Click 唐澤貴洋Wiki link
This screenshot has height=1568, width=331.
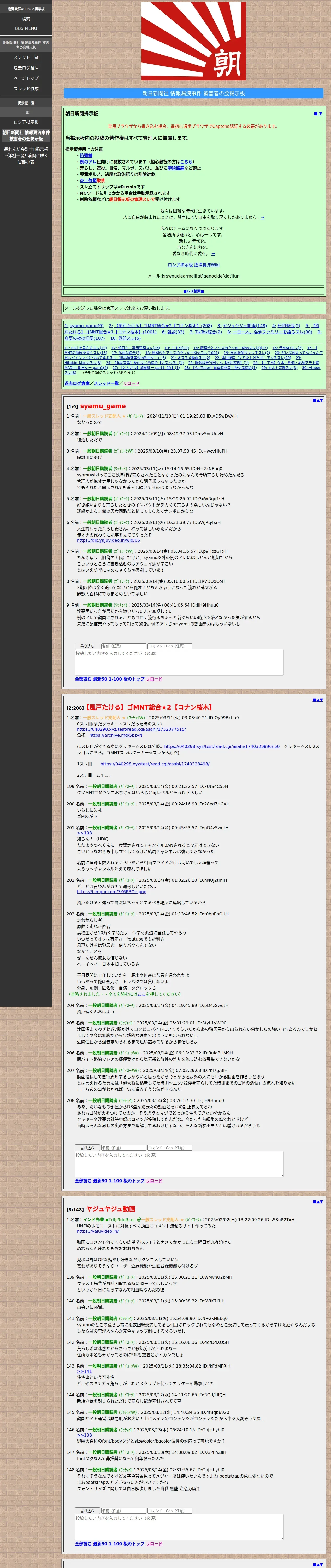coord(207,265)
